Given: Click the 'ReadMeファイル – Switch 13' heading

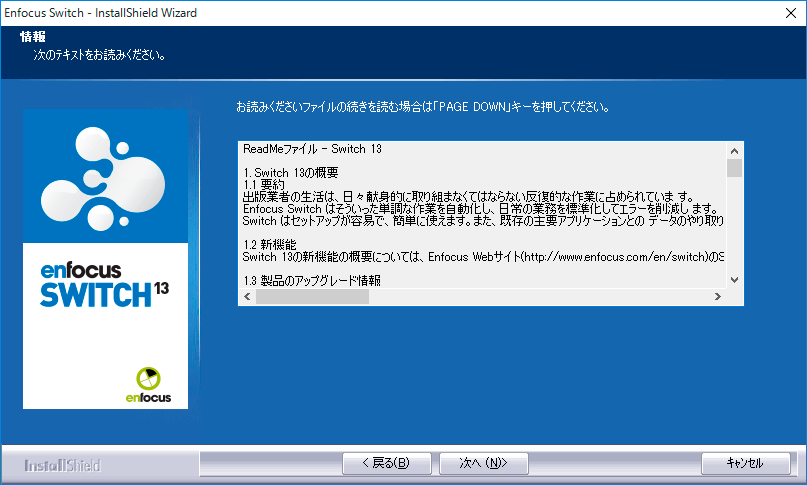Looking at the screenshot, I should tap(312, 149).
